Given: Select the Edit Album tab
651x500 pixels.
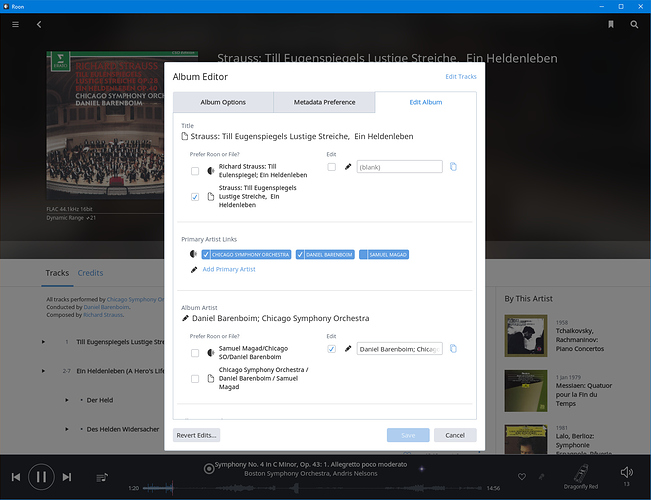Looking at the screenshot, I should [x=426, y=102].
